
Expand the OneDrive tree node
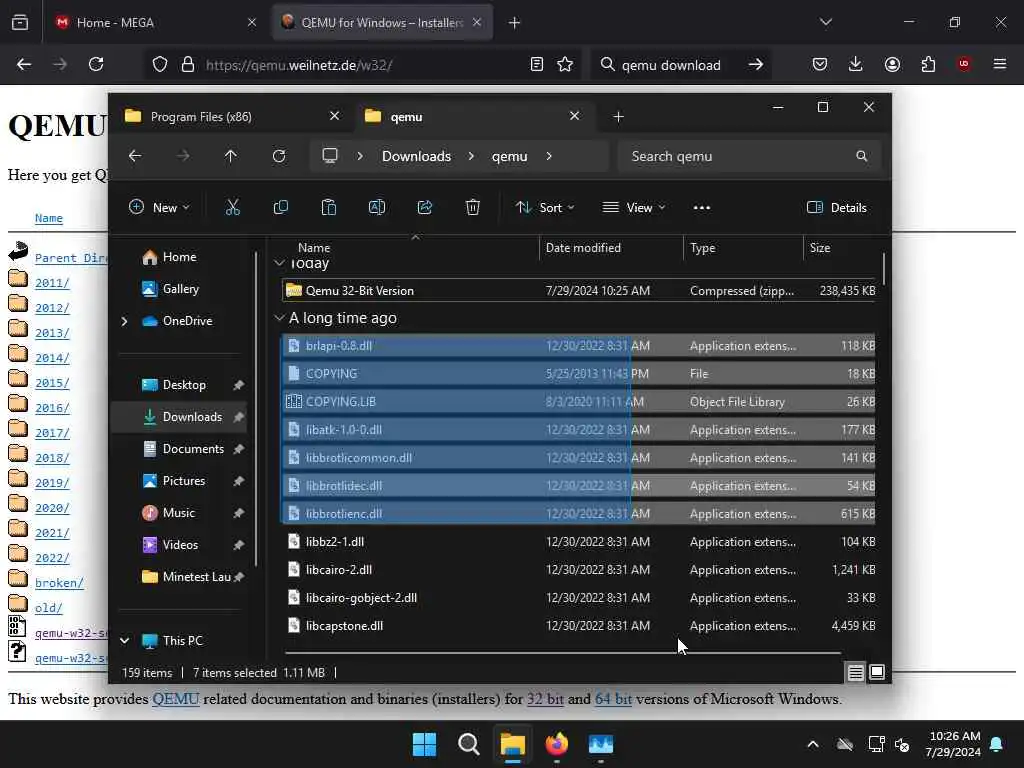pyautogui.click(x=124, y=321)
